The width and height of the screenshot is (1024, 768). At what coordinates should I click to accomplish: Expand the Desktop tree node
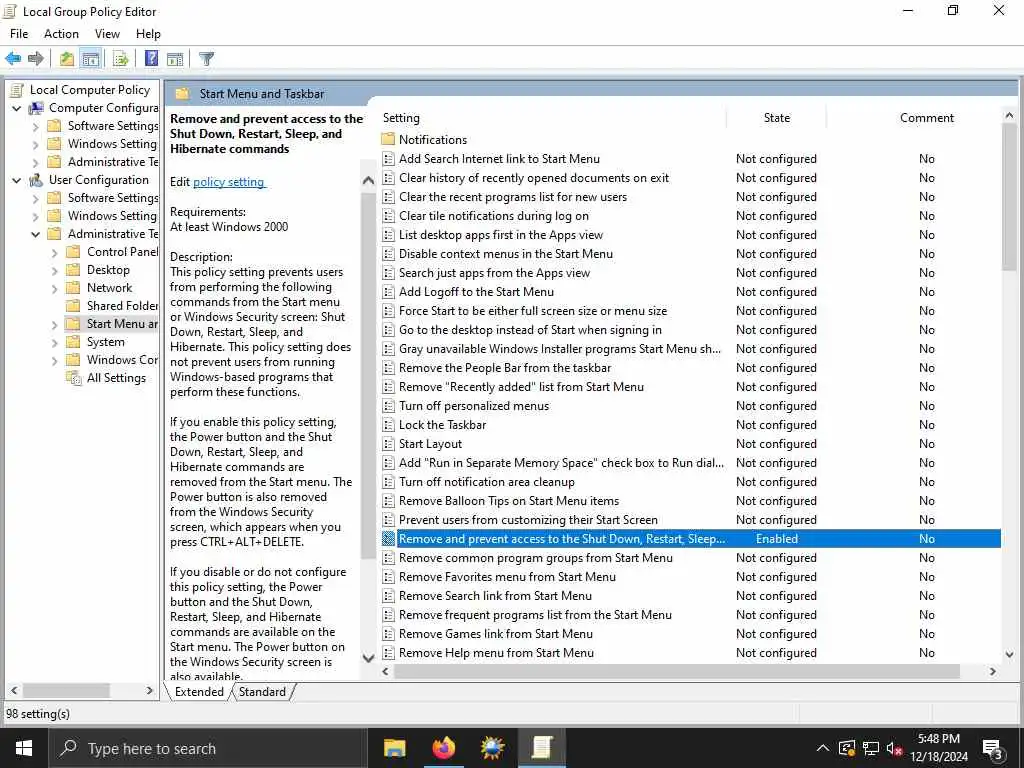(x=55, y=270)
